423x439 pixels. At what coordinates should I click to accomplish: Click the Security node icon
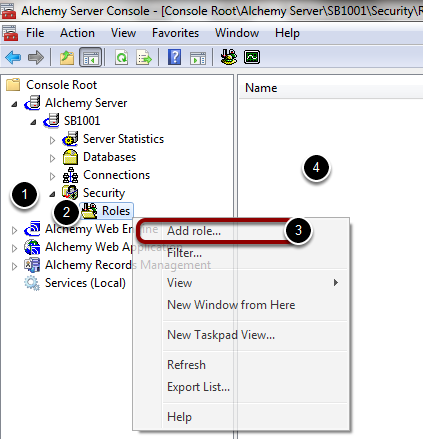tap(70, 193)
